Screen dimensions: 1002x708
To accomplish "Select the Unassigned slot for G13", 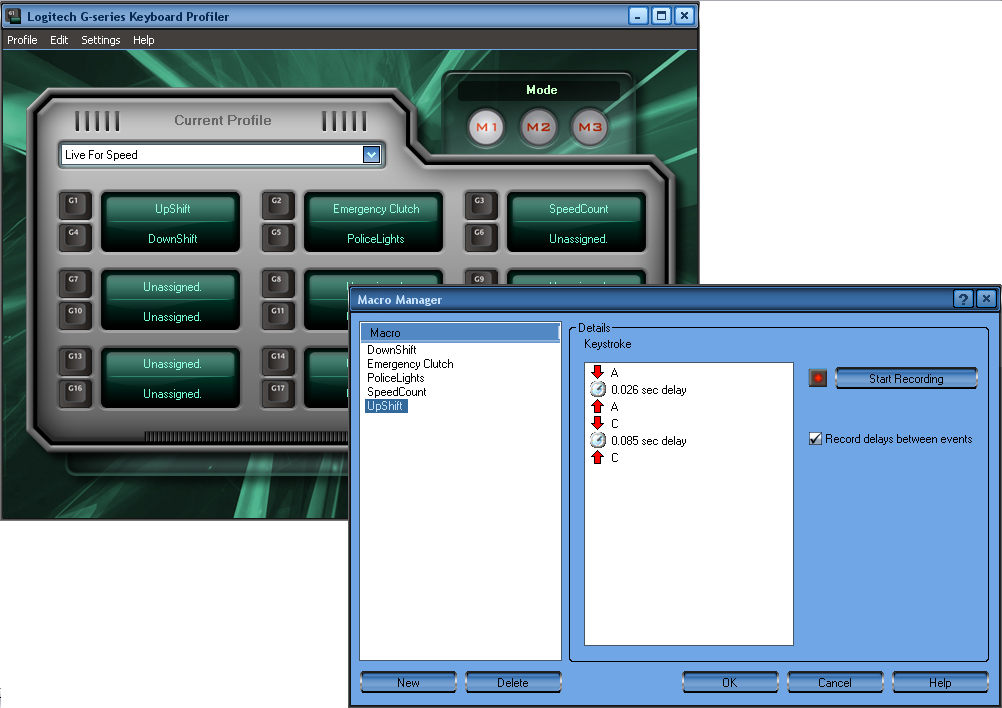I will coord(173,364).
